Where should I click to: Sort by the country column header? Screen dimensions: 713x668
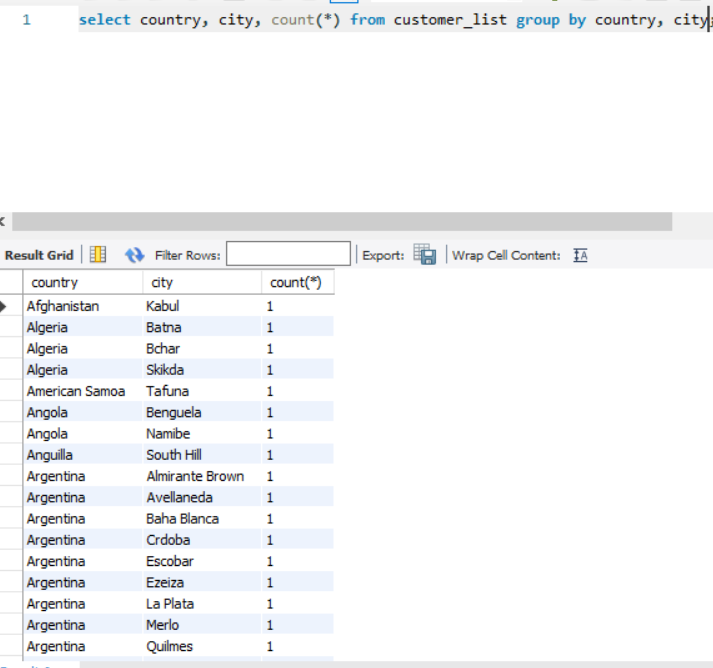click(83, 282)
